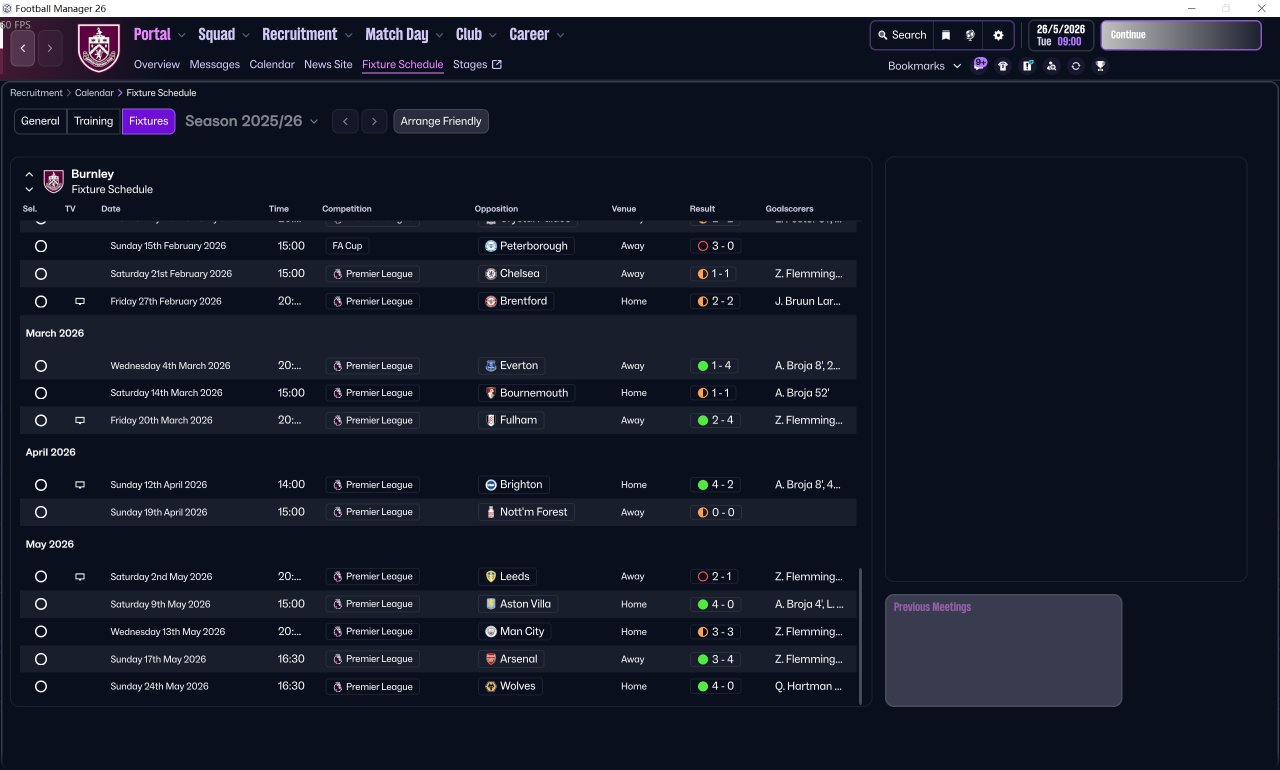Select the radio button for Wolves fixture
The height and width of the screenshot is (770, 1280).
tap(41, 687)
